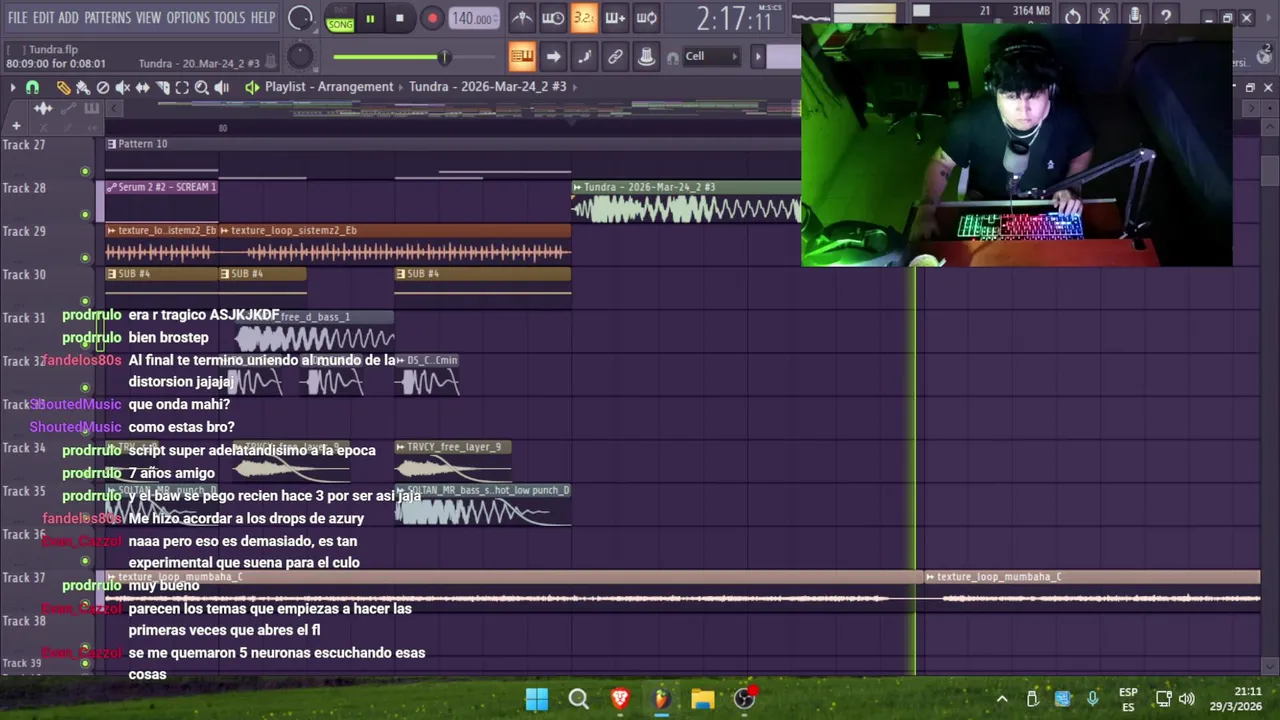Mute Track 27 with green dot

tap(85, 171)
